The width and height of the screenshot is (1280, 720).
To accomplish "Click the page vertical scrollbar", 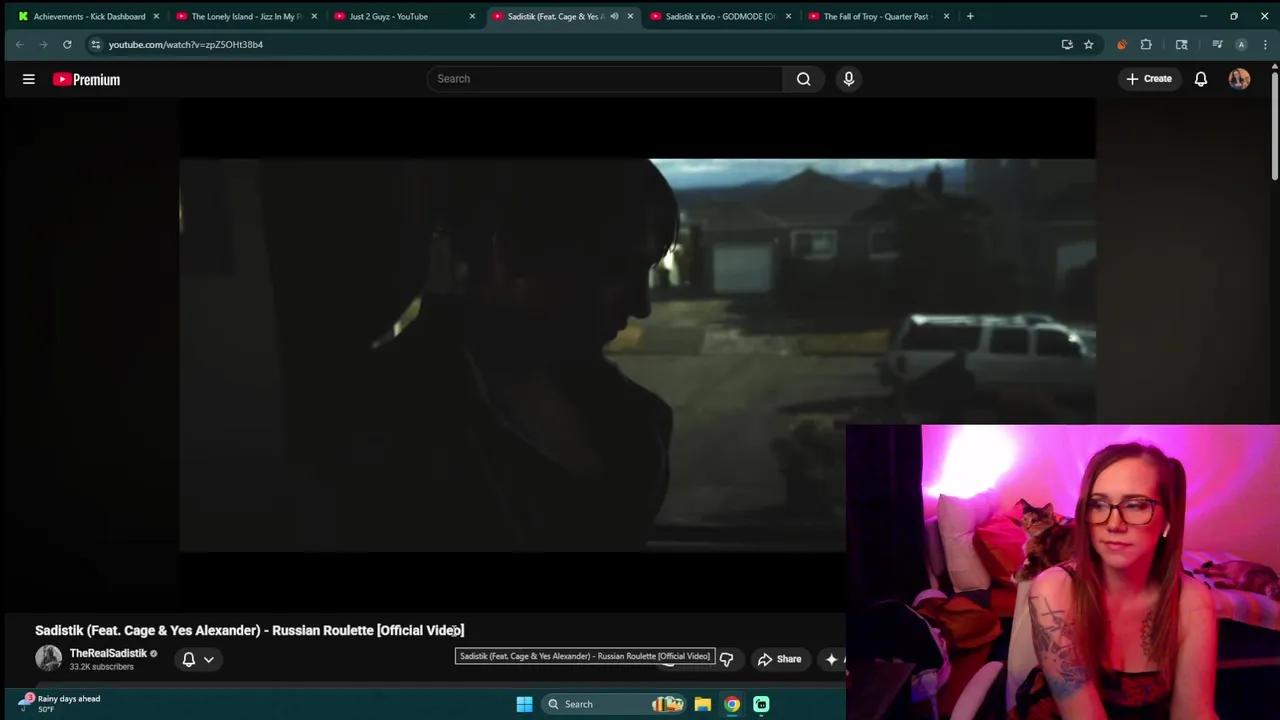I will tap(1275, 124).
